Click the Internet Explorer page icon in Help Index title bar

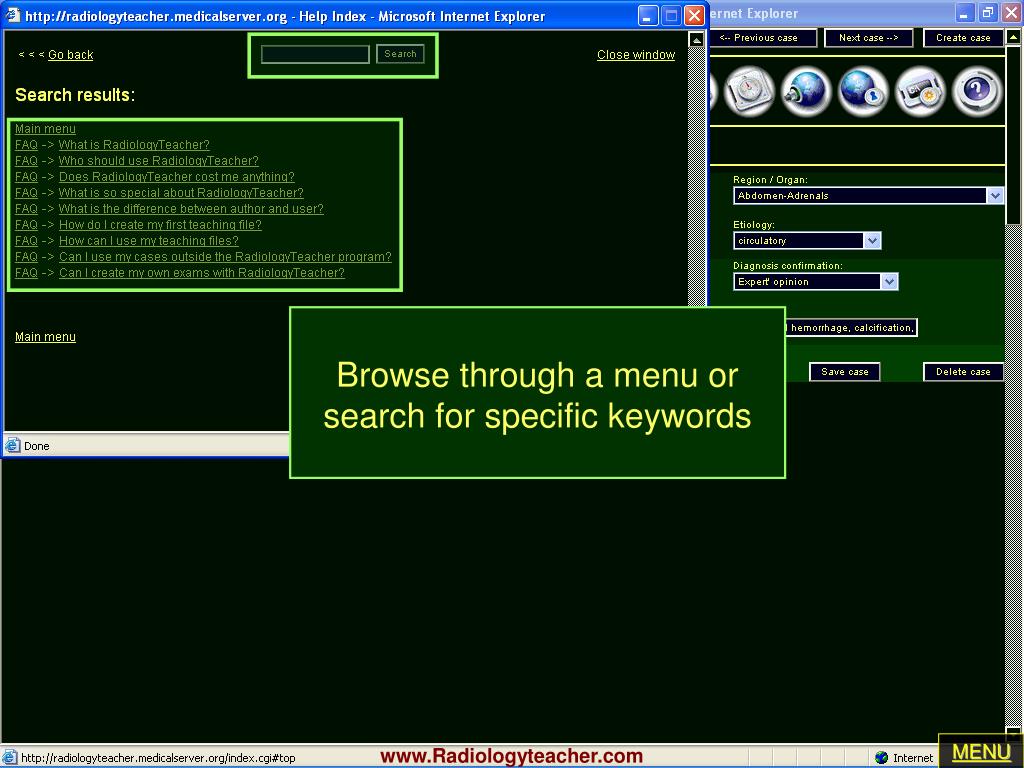point(12,15)
